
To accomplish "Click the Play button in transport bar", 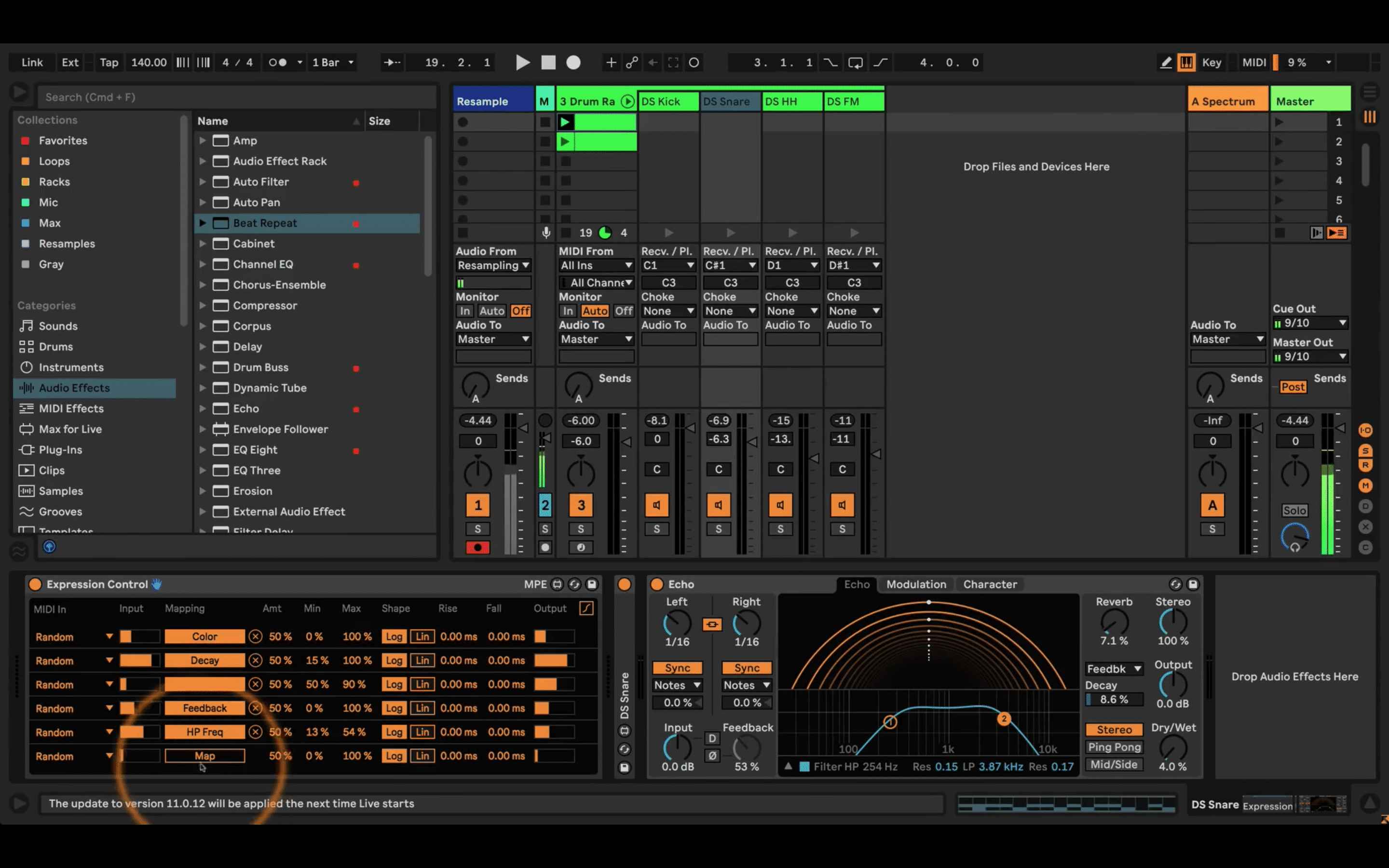I will [x=522, y=63].
